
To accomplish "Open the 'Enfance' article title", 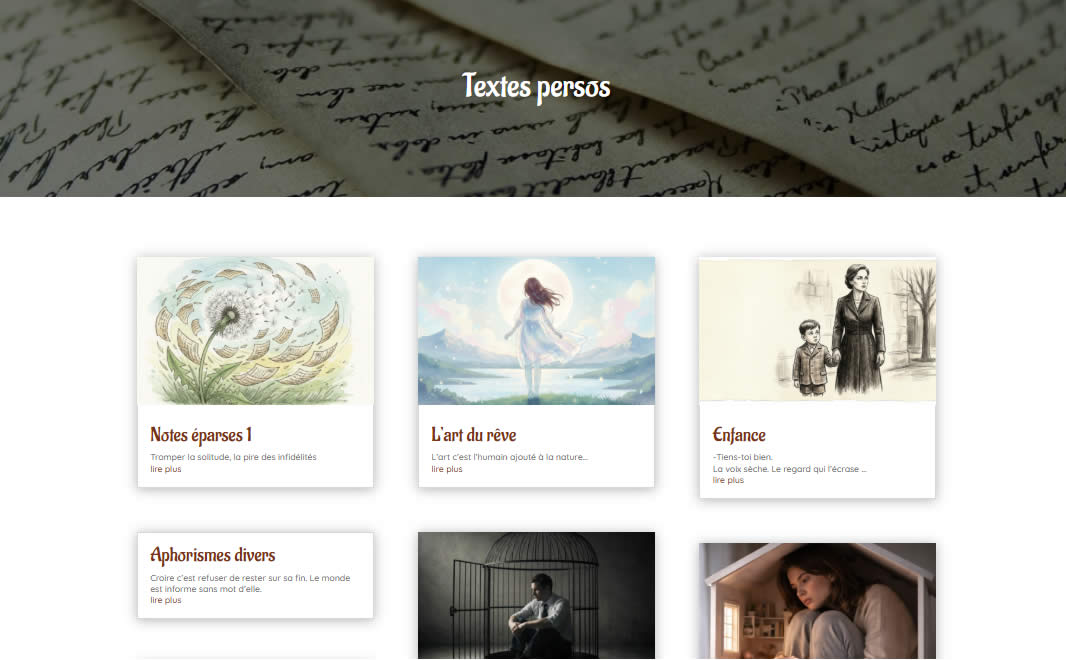I will (x=739, y=434).
